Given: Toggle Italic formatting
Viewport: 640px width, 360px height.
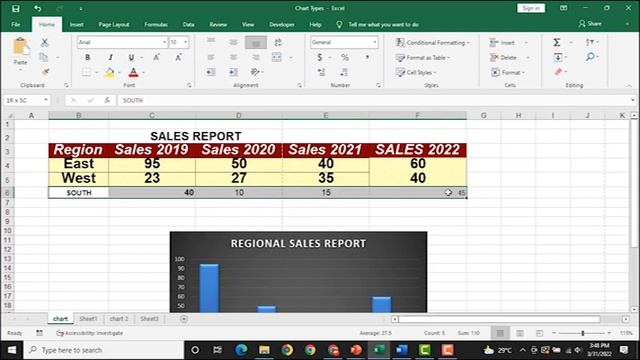Looking at the screenshot, I should click(110, 58).
